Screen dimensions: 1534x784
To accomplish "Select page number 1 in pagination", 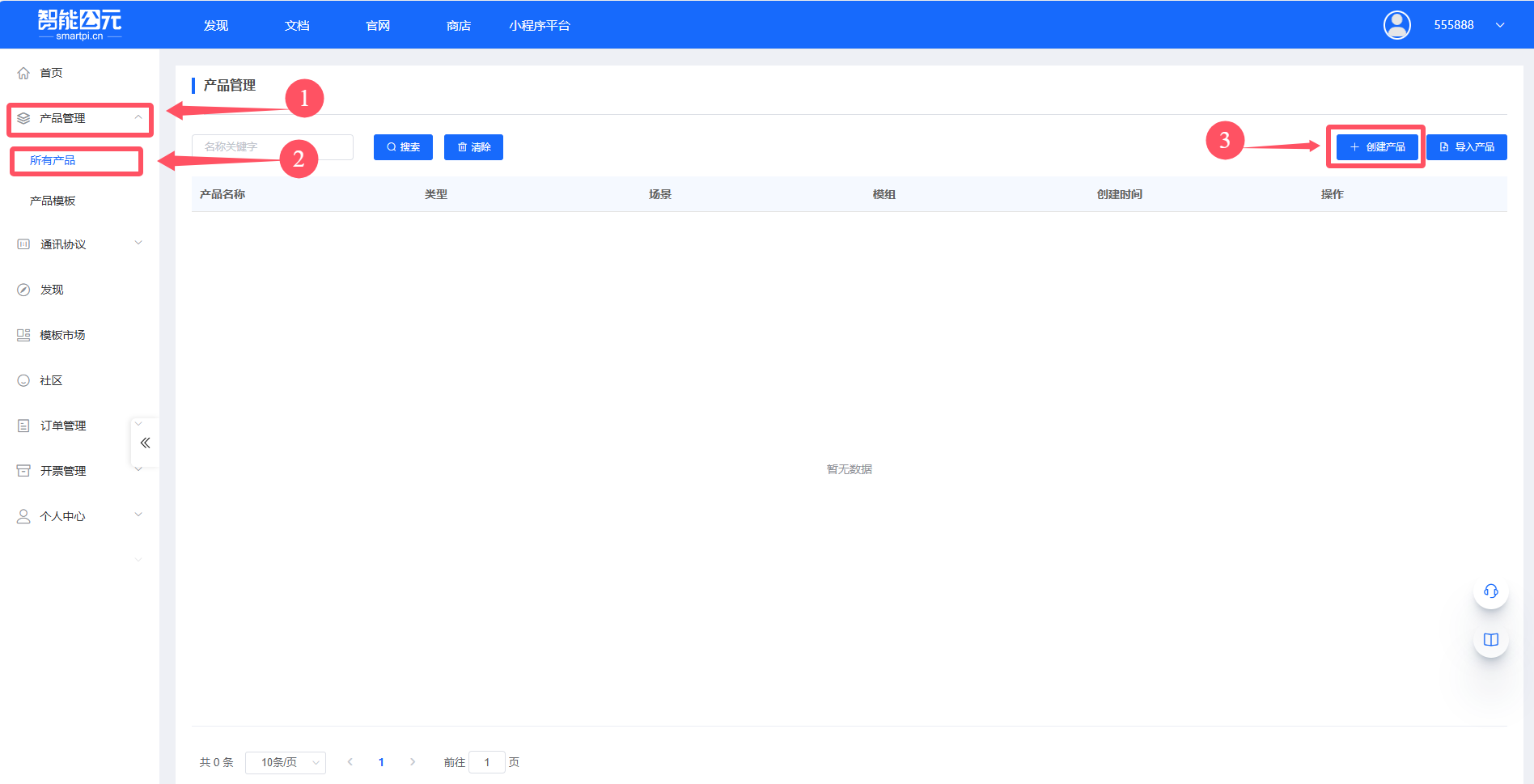I will coord(381,762).
